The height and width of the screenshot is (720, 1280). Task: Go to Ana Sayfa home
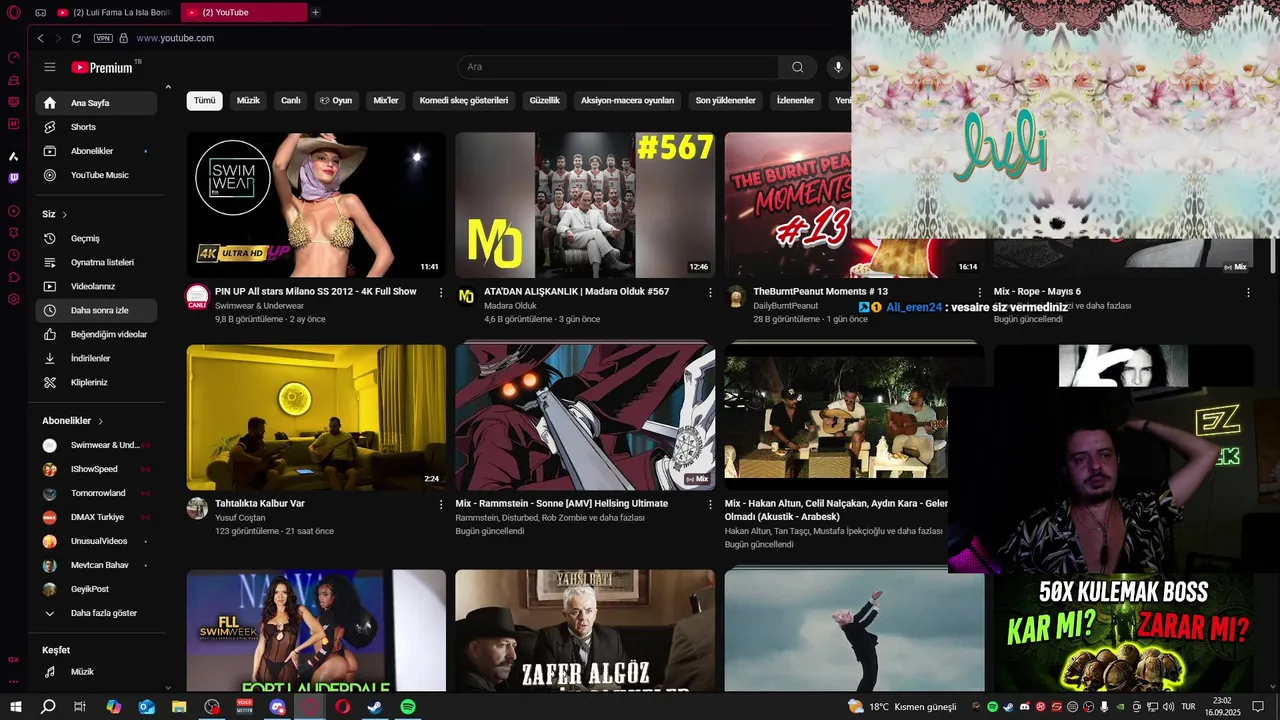coord(96,103)
